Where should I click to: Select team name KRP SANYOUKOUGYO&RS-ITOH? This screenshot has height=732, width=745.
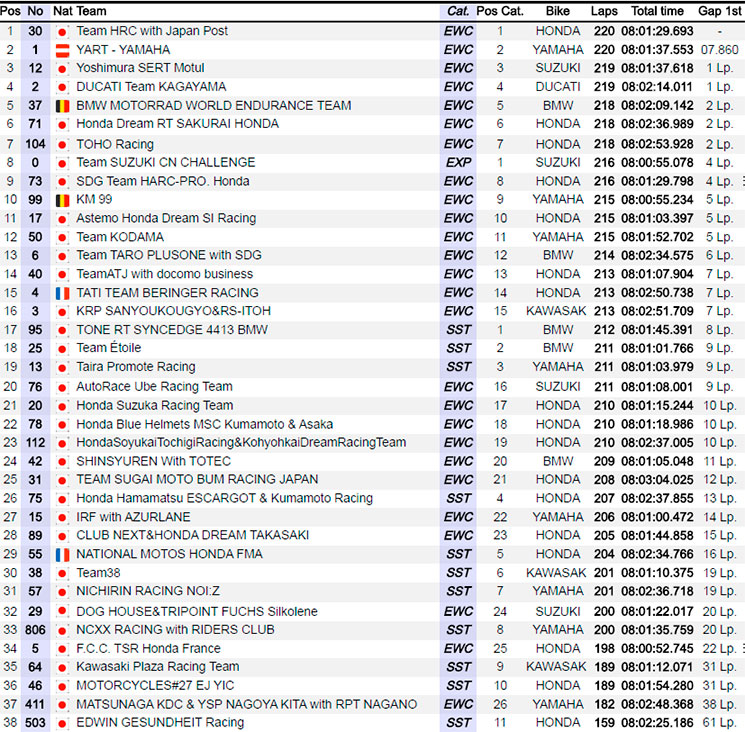173,311
